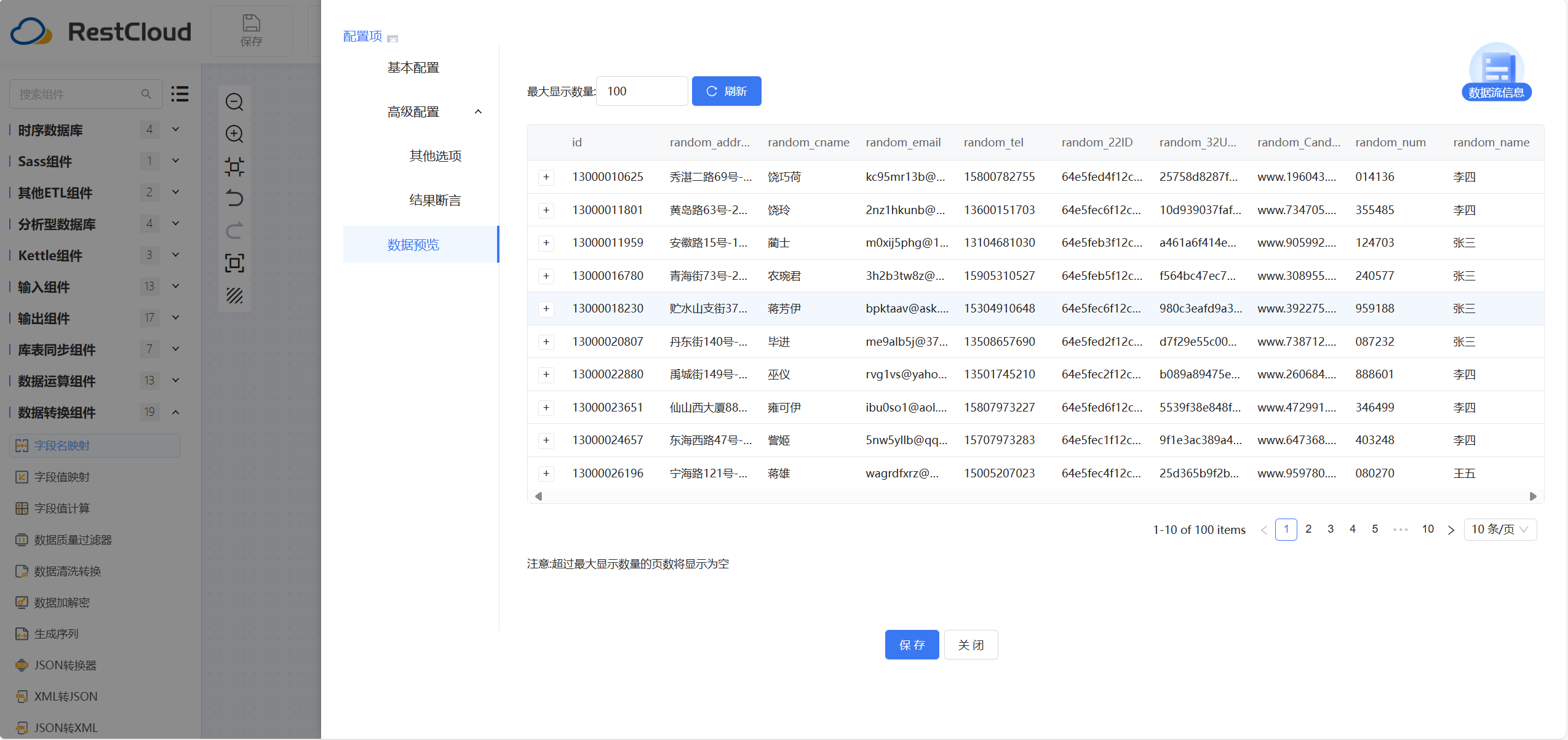Click the search magnifier in component search
This screenshot has width=1568, height=740.
(x=146, y=94)
